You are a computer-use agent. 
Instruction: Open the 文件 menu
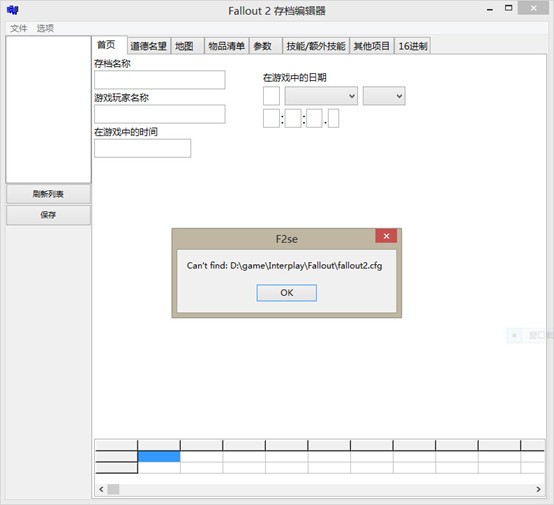18,28
